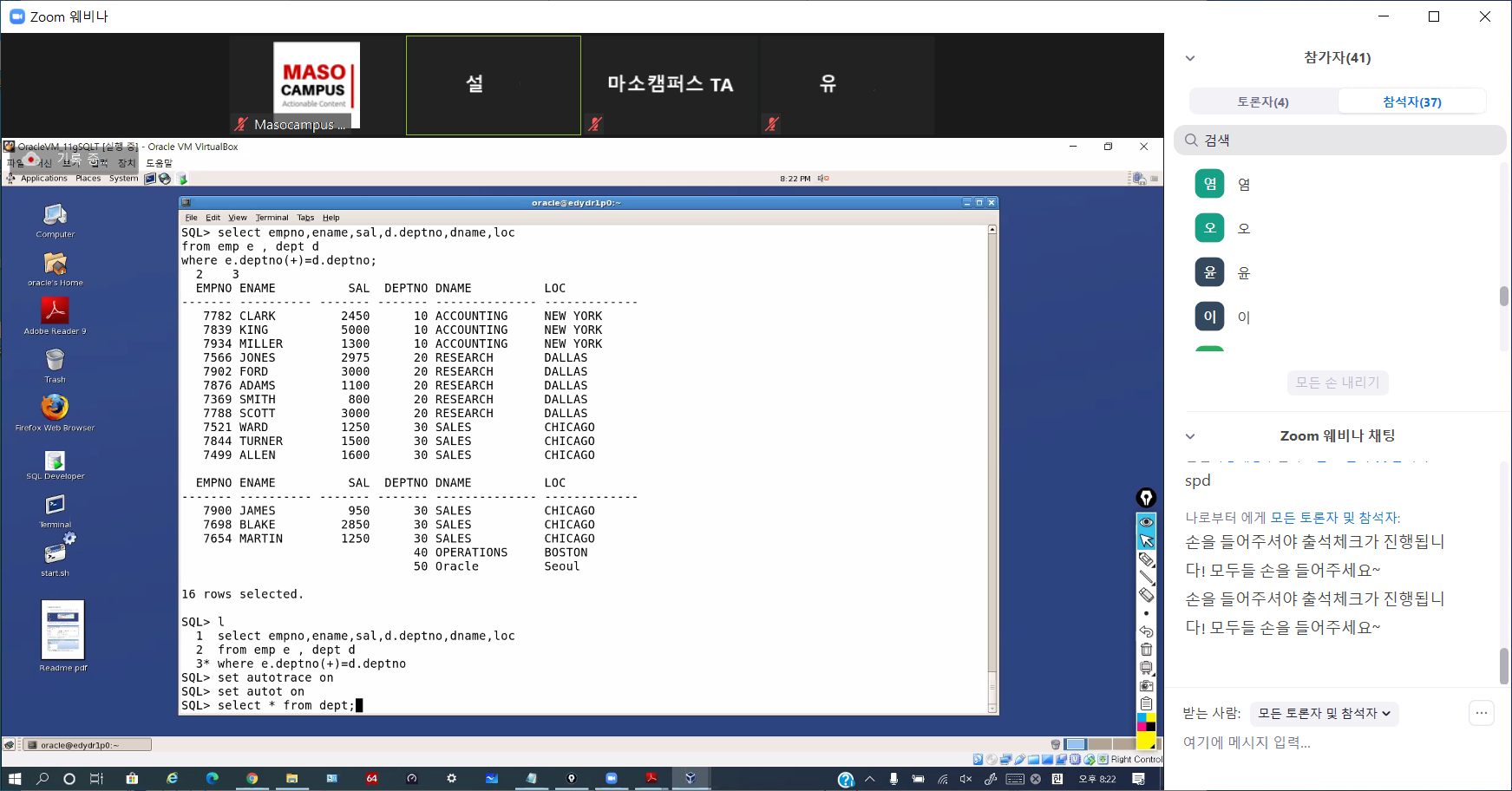Click the camera screenshot annotation icon
The height and width of the screenshot is (791, 1512).
tap(1146, 685)
